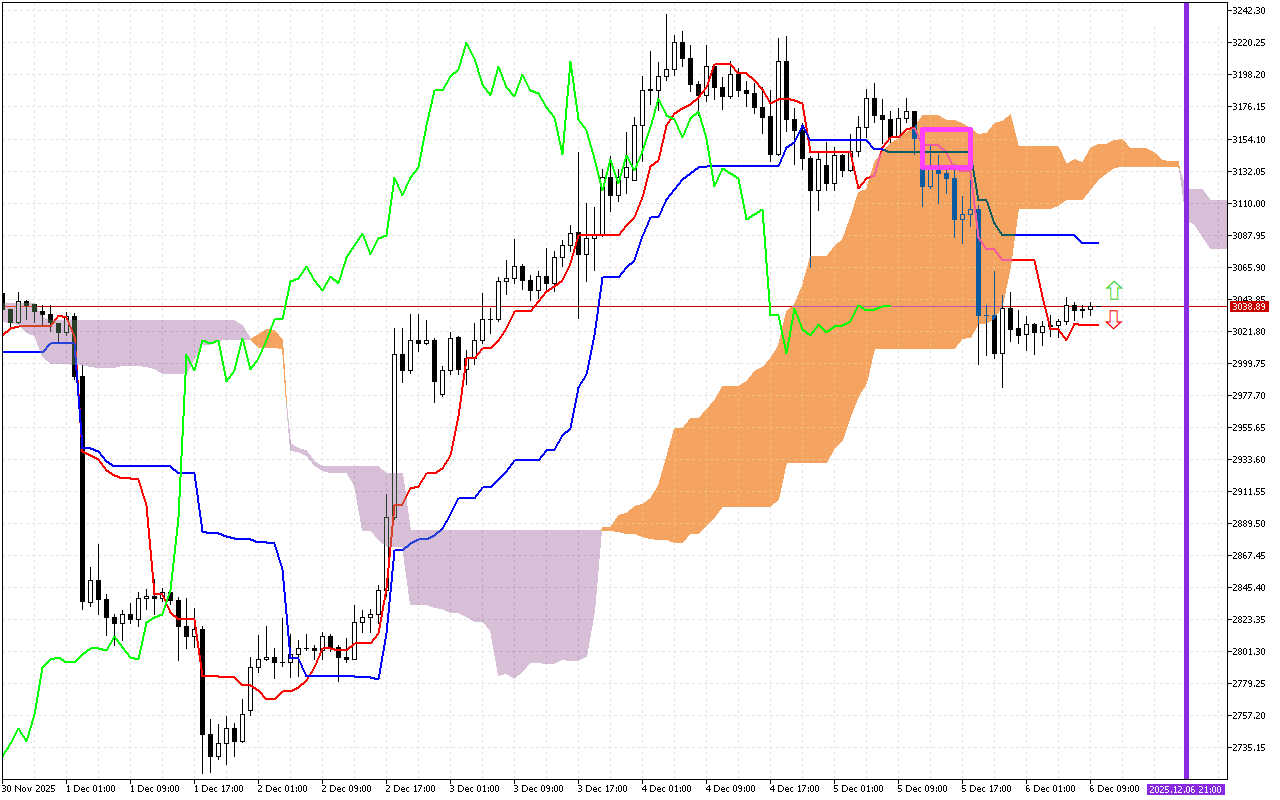Select the 2735.15 price scale value
Viewport: 1280px width, 800px height.
(x=1249, y=746)
